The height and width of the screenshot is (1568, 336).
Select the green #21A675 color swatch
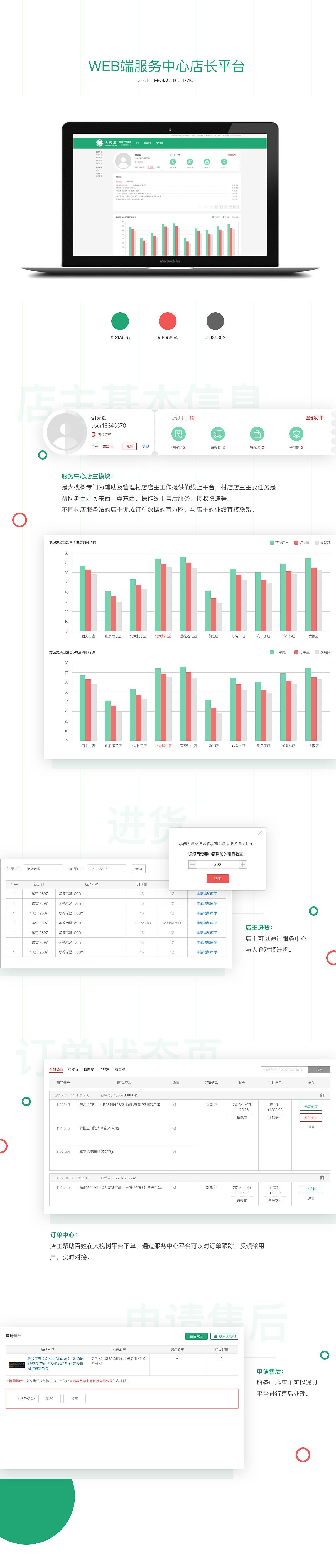tap(120, 321)
